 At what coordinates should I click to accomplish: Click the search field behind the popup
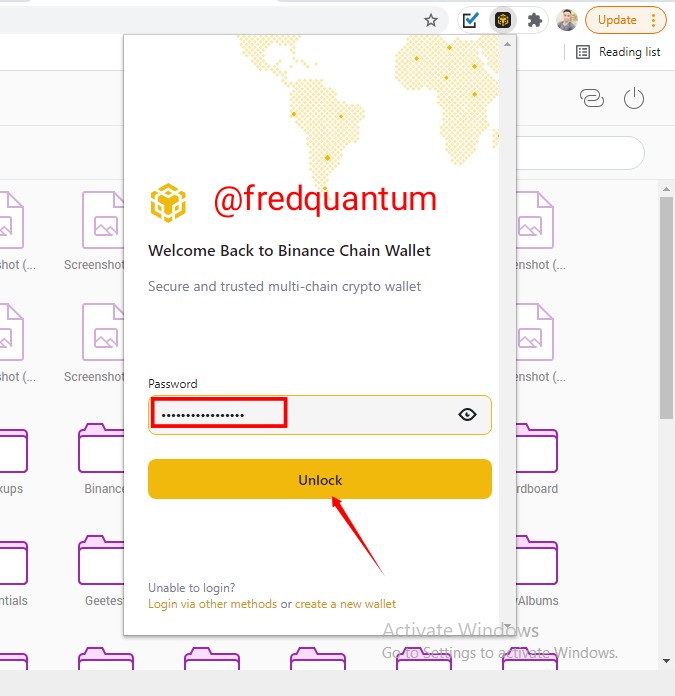coord(580,153)
